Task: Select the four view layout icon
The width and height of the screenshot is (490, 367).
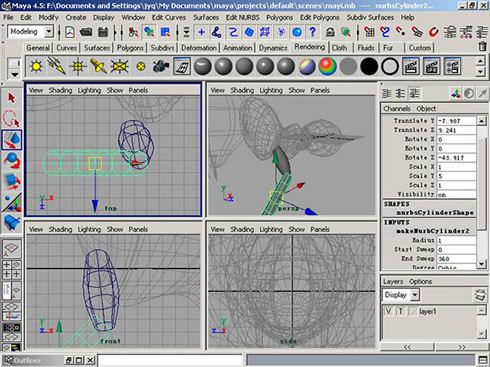Action: pos(12,269)
